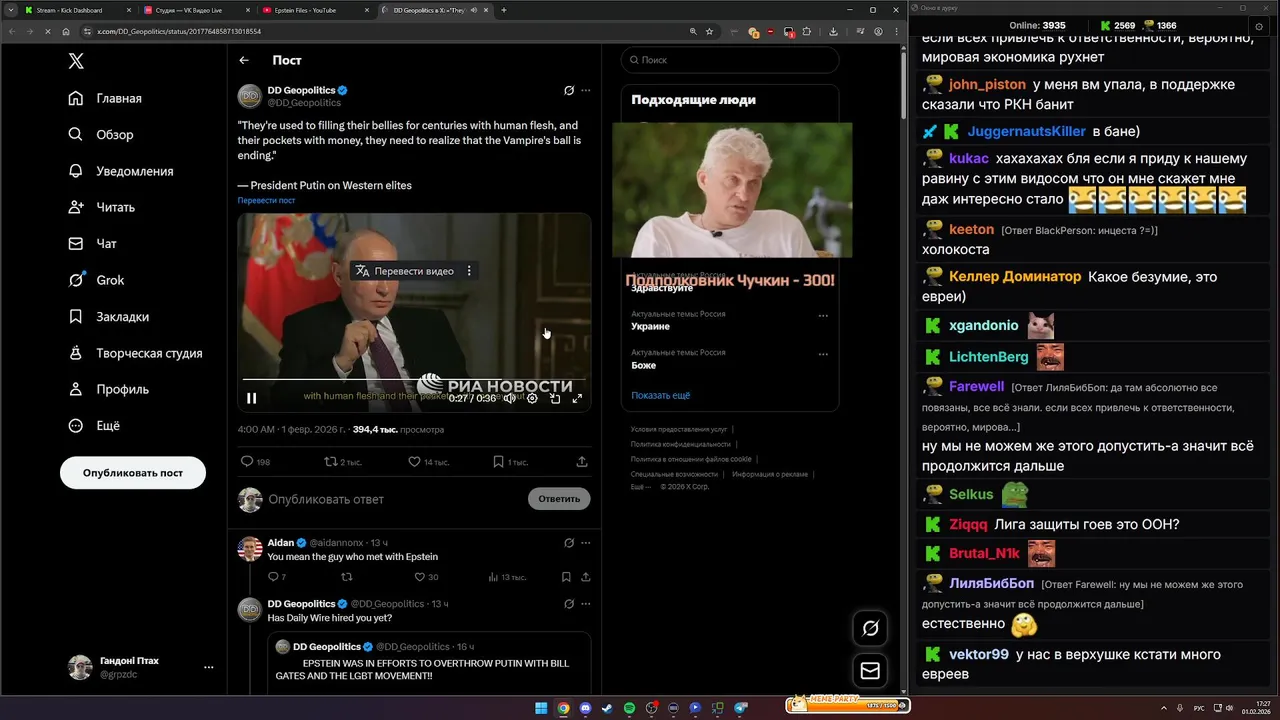Open the floating Grok button
The image size is (1280, 720).
[x=870, y=628]
